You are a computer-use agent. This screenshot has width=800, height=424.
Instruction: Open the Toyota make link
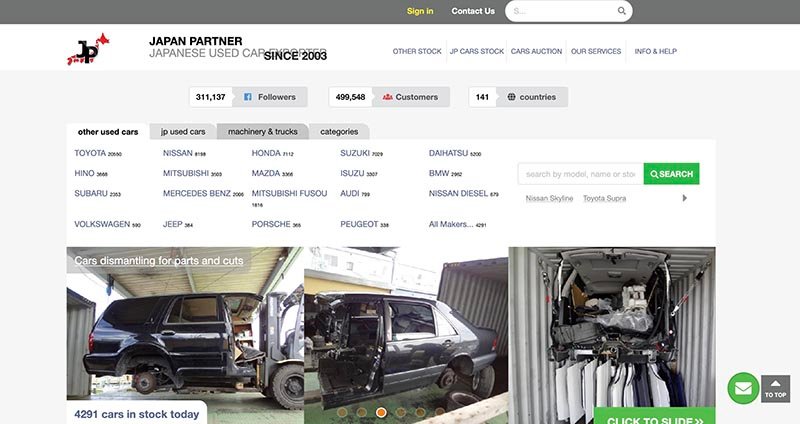click(x=90, y=153)
